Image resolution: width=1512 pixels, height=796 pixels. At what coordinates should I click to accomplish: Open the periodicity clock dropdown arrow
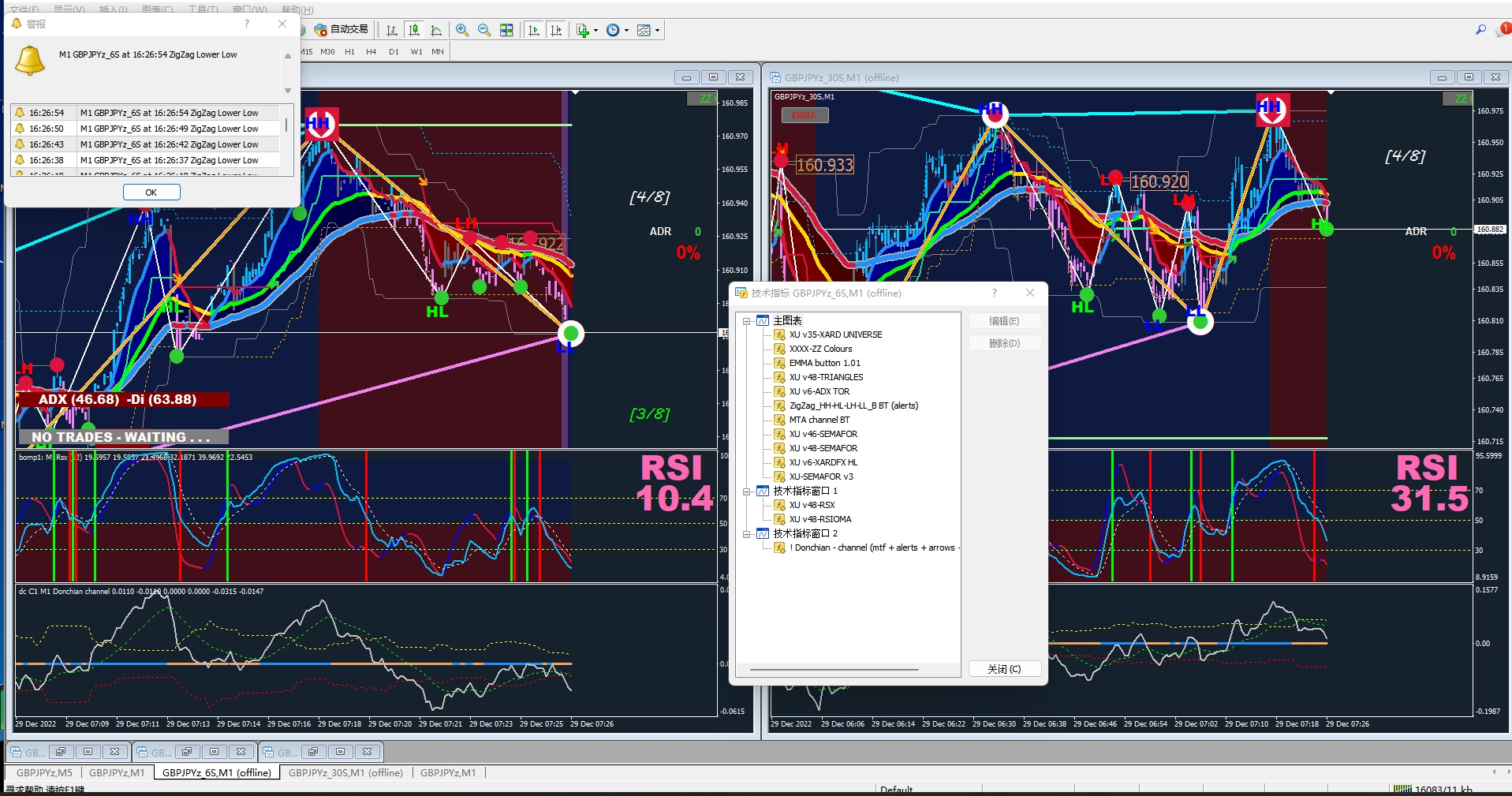point(627,31)
